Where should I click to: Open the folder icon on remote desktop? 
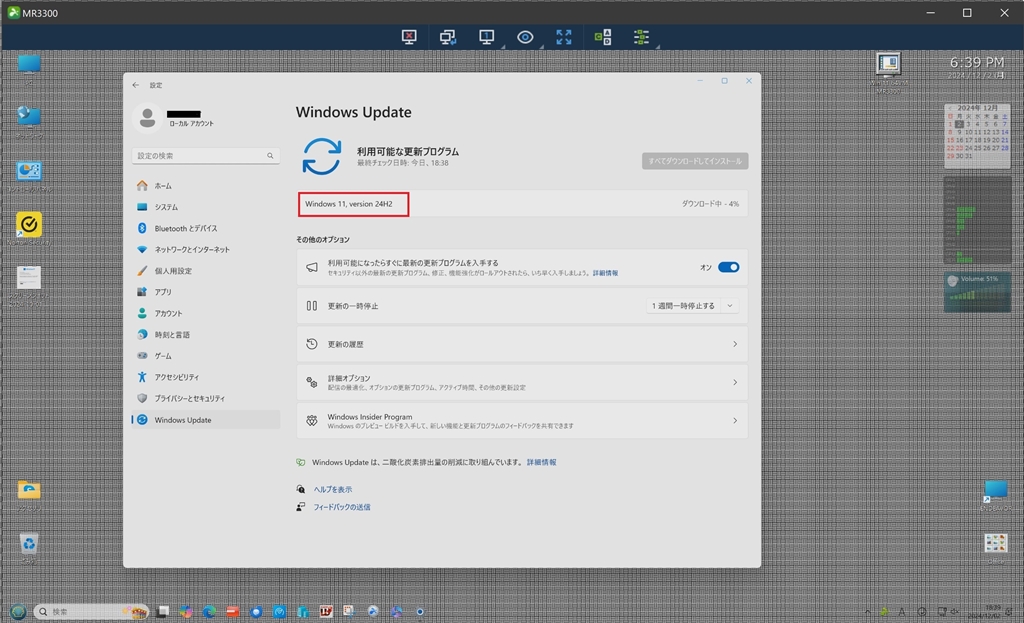pos(29,494)
